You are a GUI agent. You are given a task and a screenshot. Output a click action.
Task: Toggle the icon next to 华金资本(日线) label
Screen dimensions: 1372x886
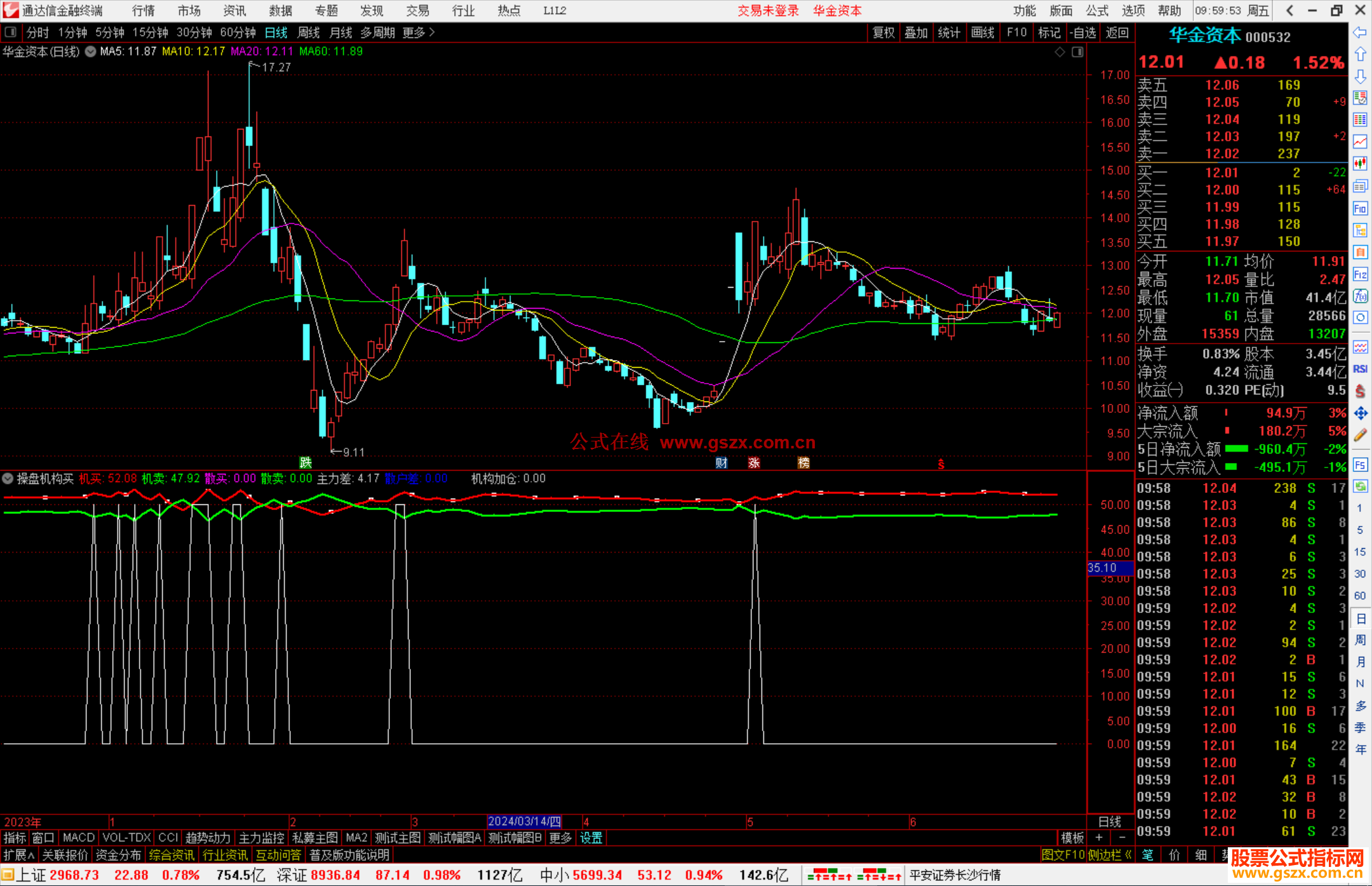coord(91,51)
